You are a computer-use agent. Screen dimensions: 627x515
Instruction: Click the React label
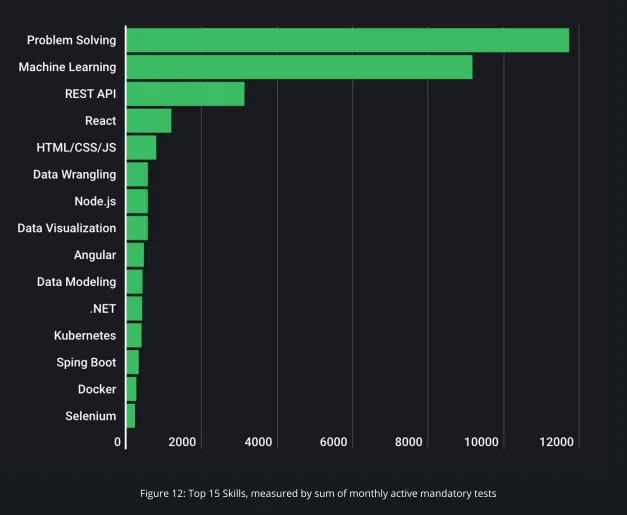pyautogui.click(x=100, y=120)
